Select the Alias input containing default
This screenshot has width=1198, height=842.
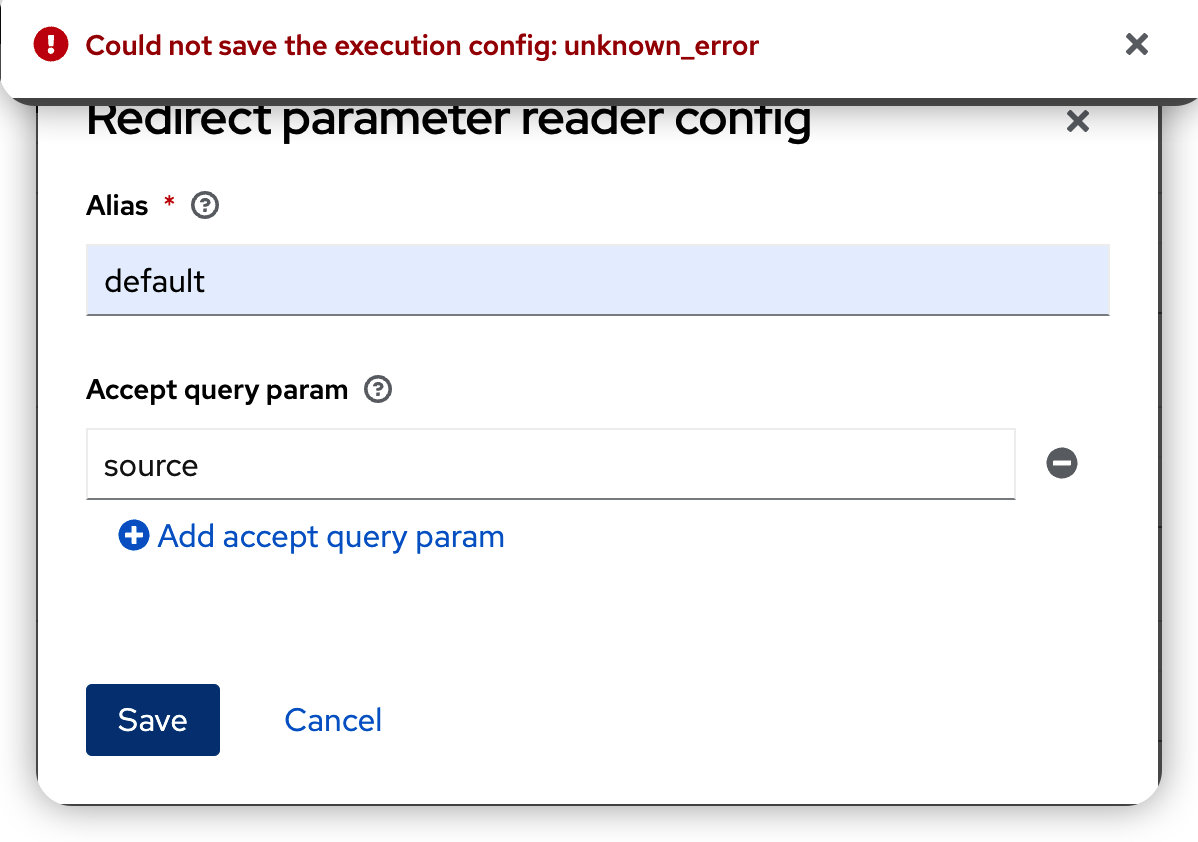coord(598,280)
